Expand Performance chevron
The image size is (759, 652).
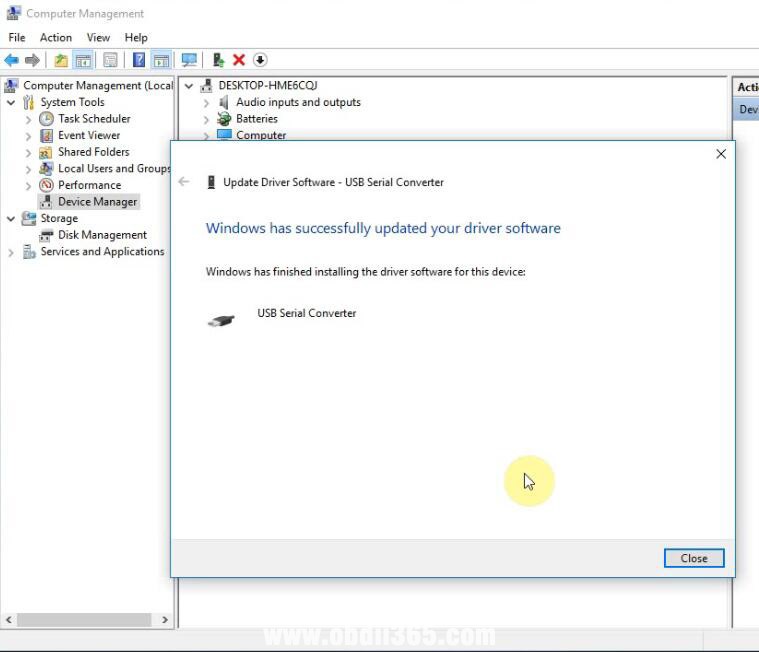click(29, 186)
